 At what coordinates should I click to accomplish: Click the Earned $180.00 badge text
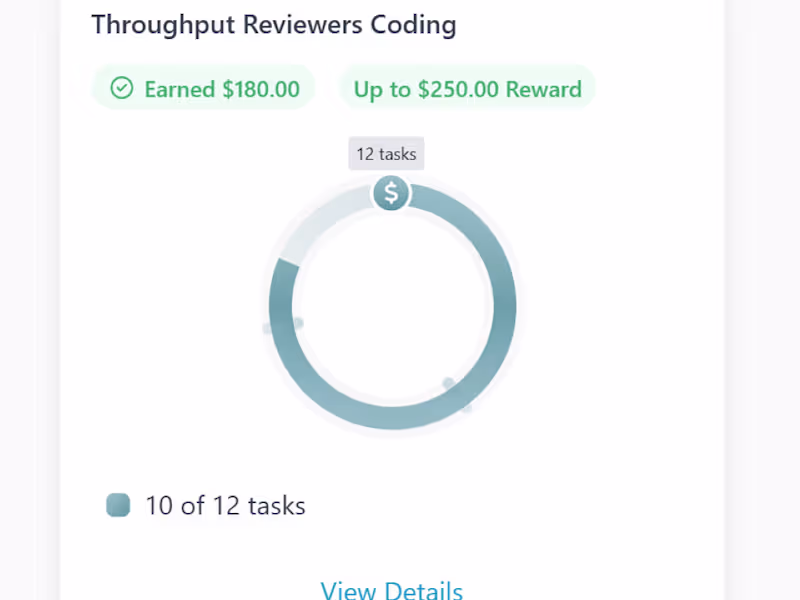pos(221,89)
